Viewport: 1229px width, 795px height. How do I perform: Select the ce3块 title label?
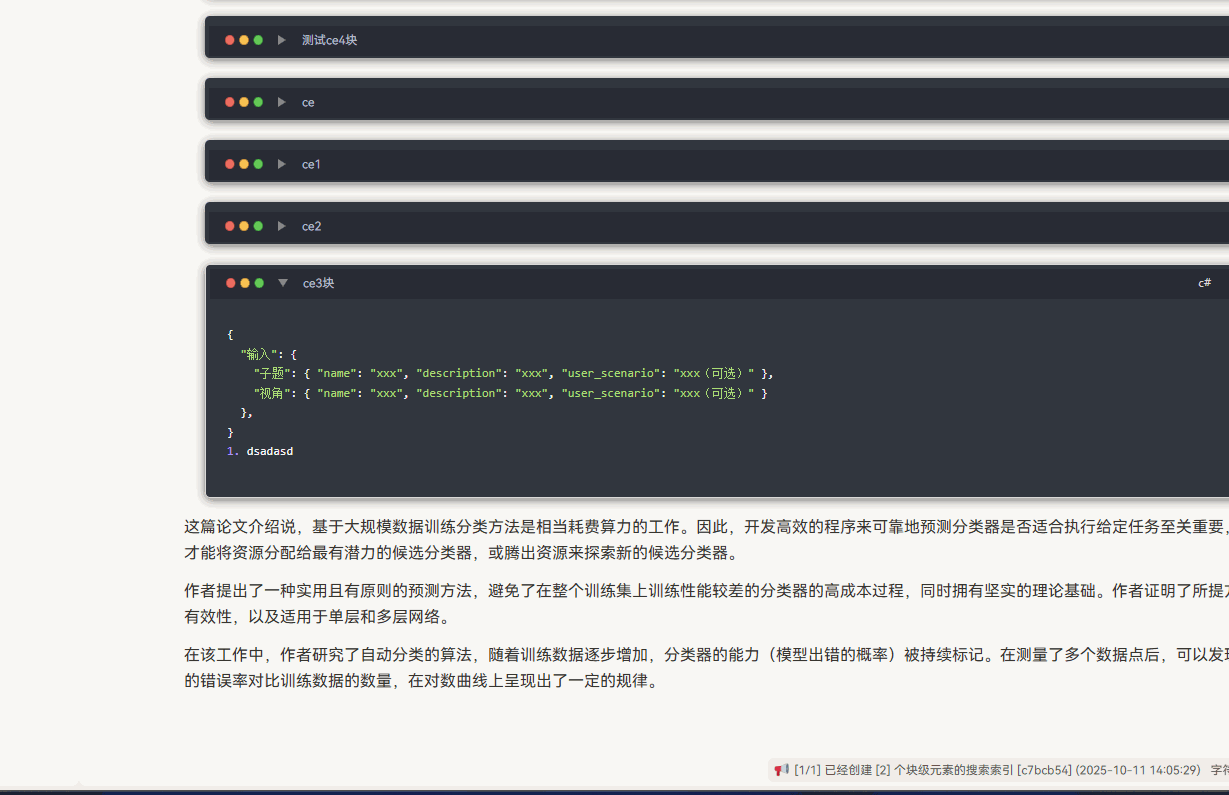pos(318,283)
